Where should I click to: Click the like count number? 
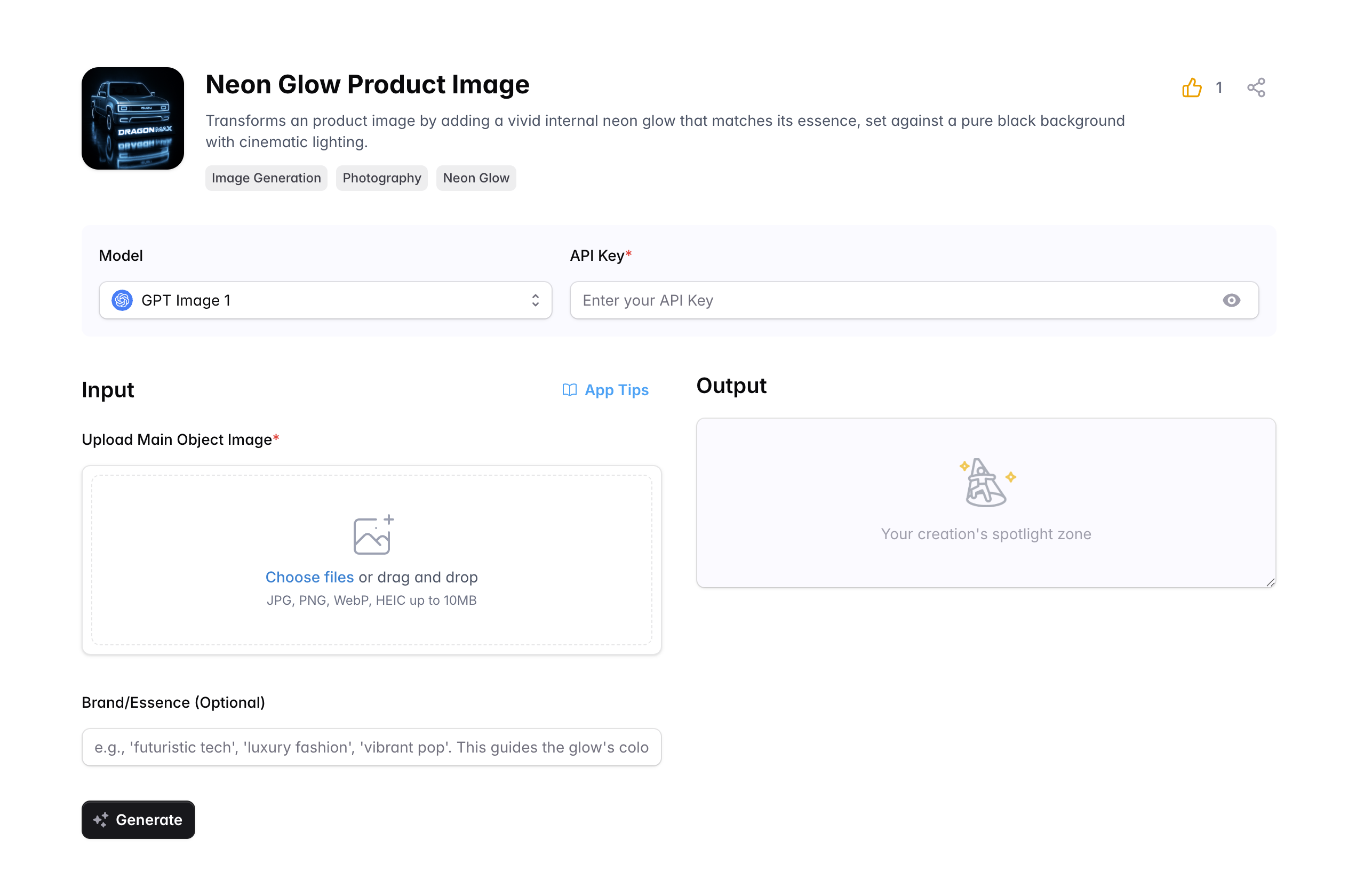(x=1219, y=87)
